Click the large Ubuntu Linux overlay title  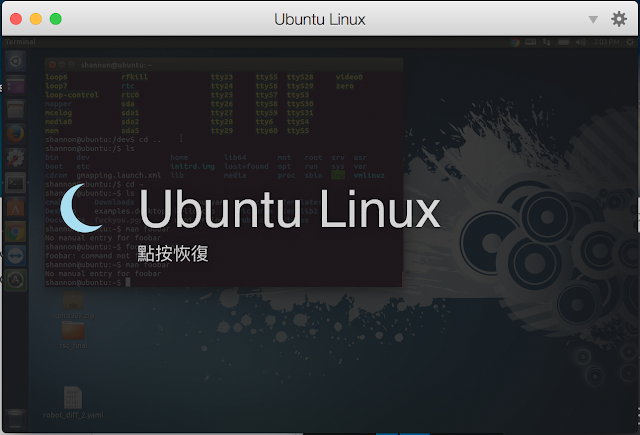point(289,209)
